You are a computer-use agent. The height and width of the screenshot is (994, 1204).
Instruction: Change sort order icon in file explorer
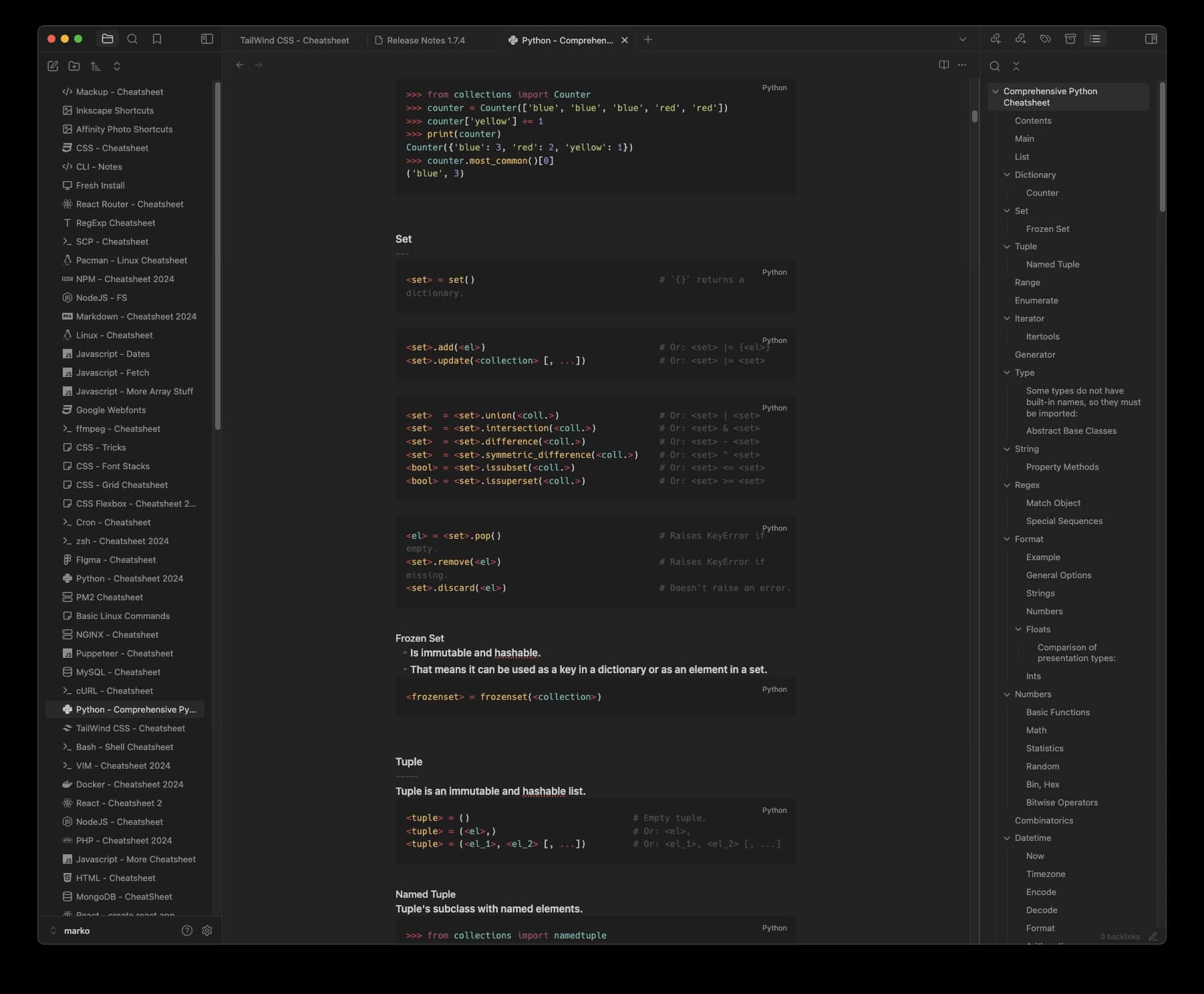96,66
